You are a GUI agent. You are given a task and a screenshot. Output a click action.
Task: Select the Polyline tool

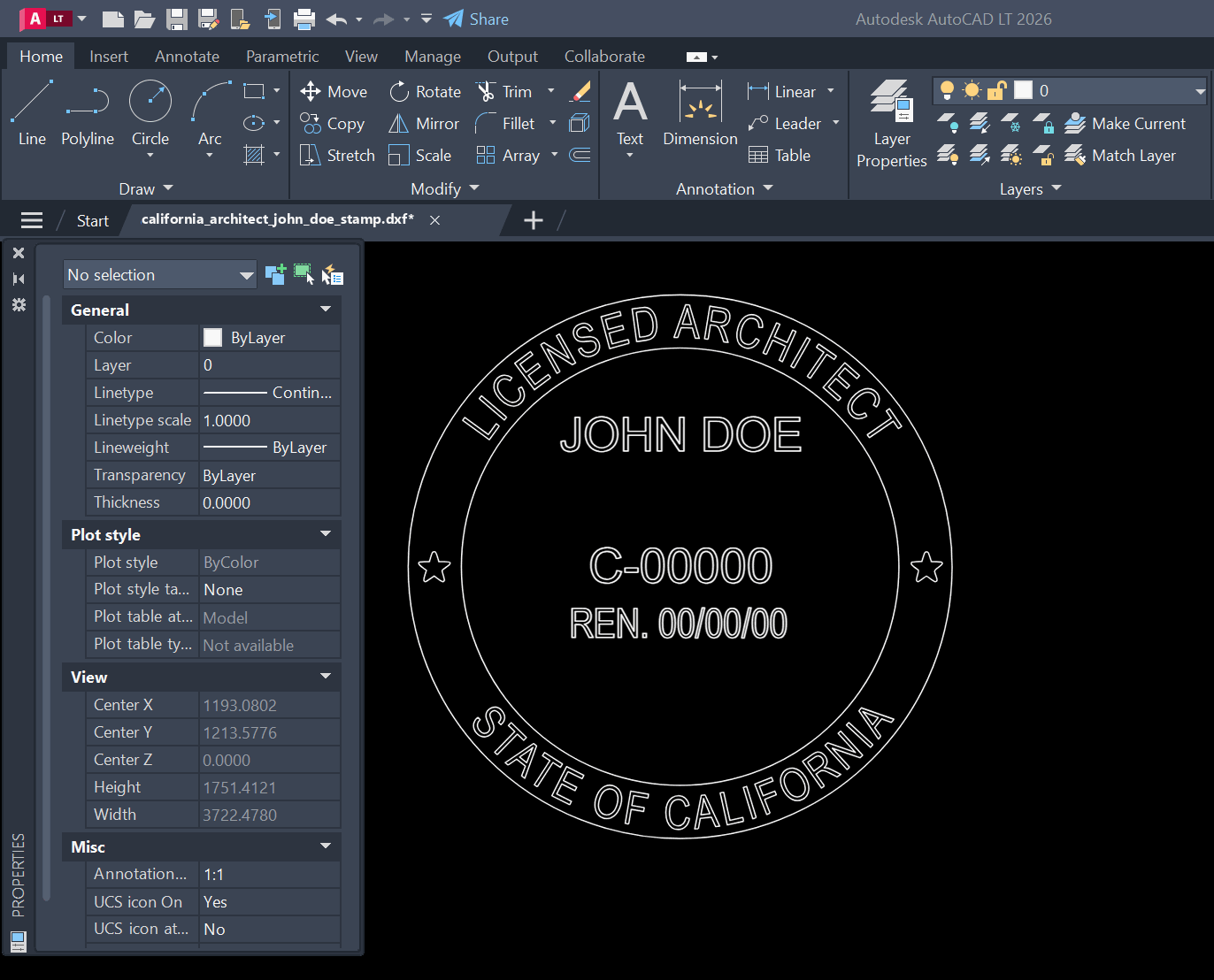pyautogui.click(x=87, y=113)
